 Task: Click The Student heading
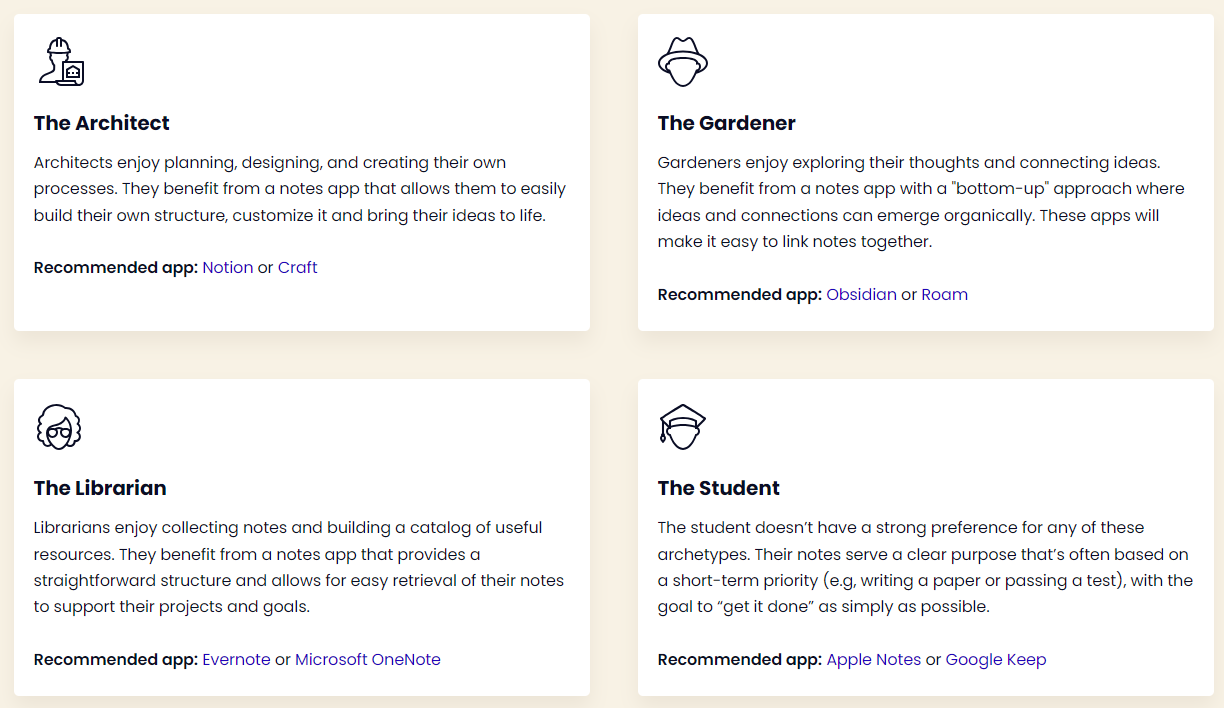tap(719, 488)
